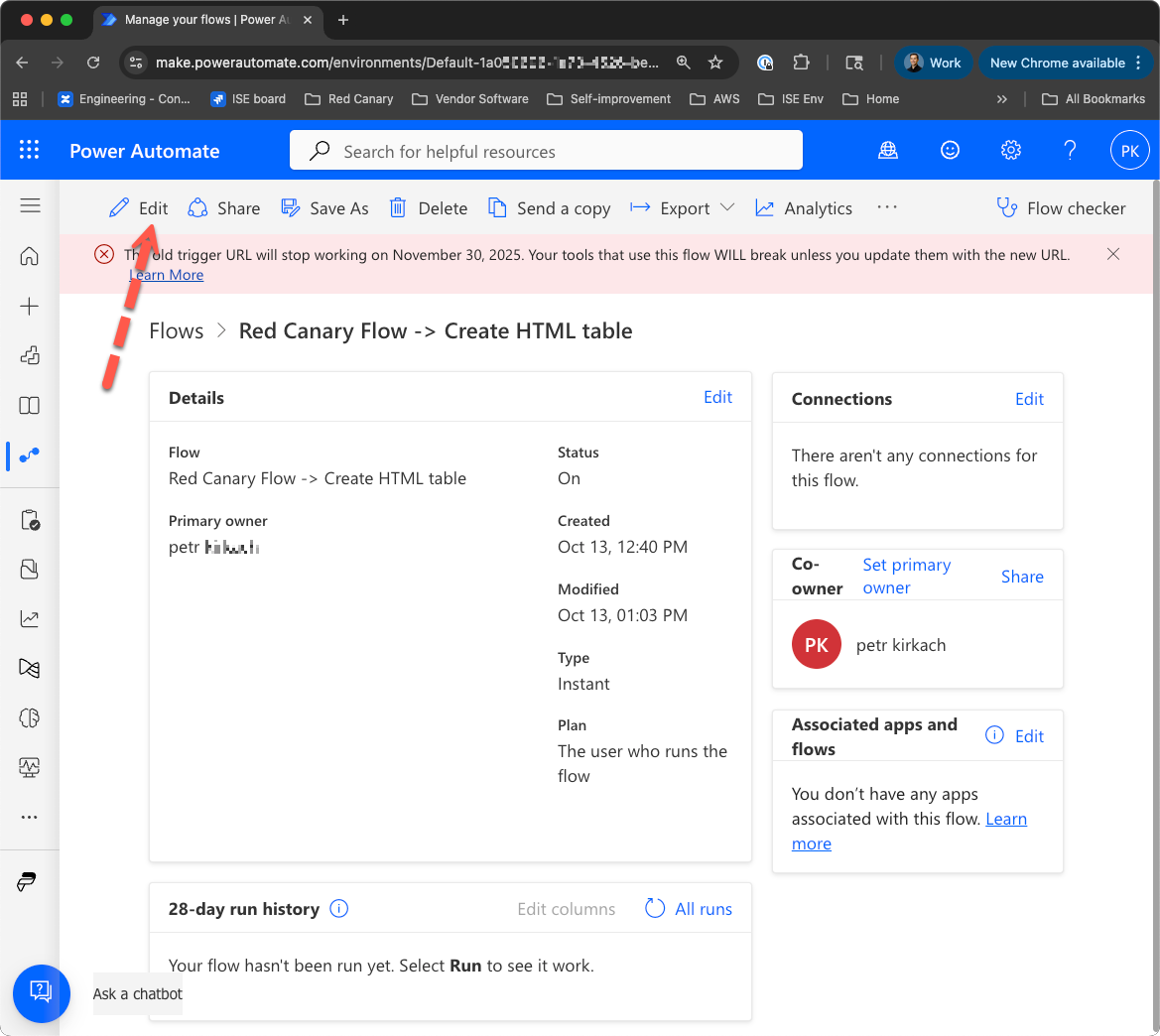1160x1036 pixels.
Task: Run the Flow checker
Action: (1061, 207)
